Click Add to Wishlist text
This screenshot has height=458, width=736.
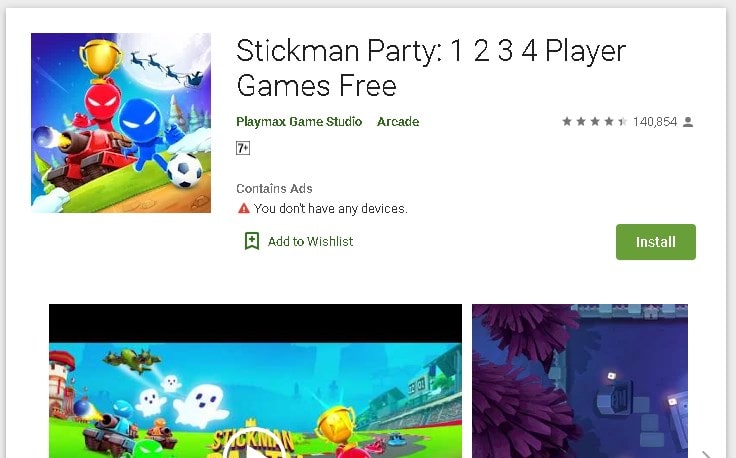coord(310,242)
